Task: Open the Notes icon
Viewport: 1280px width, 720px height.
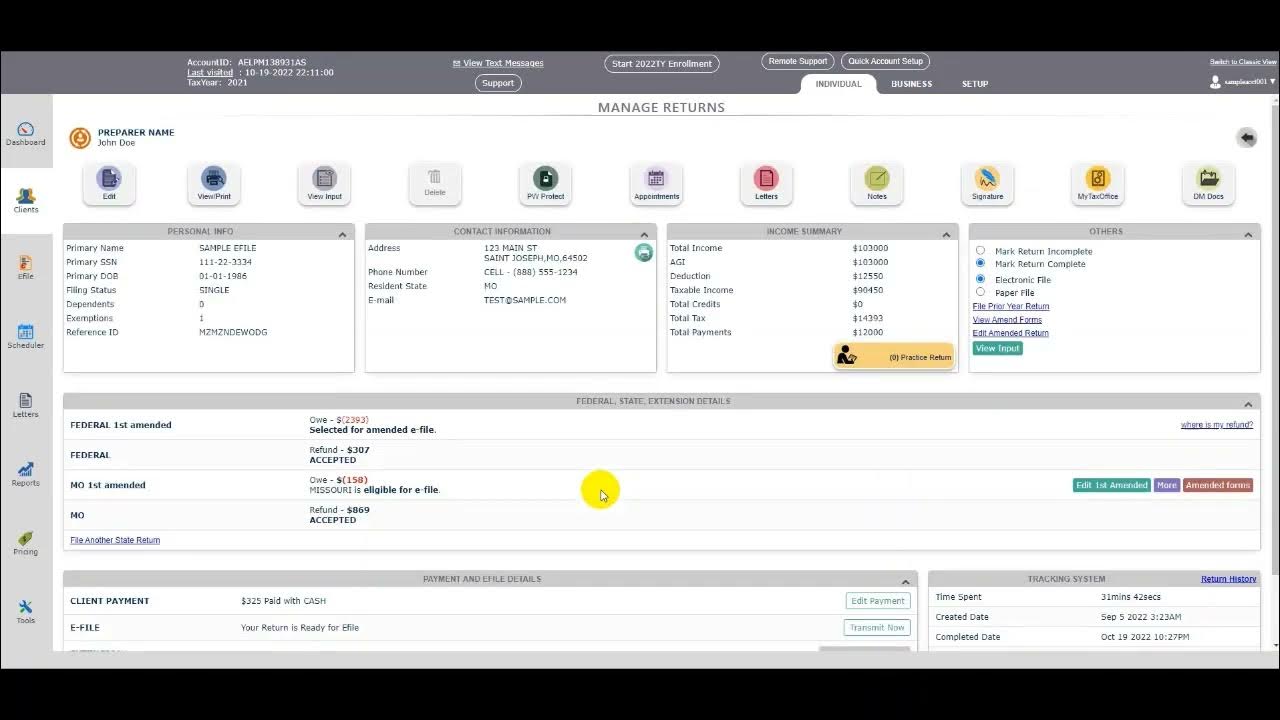Action: 877,183
